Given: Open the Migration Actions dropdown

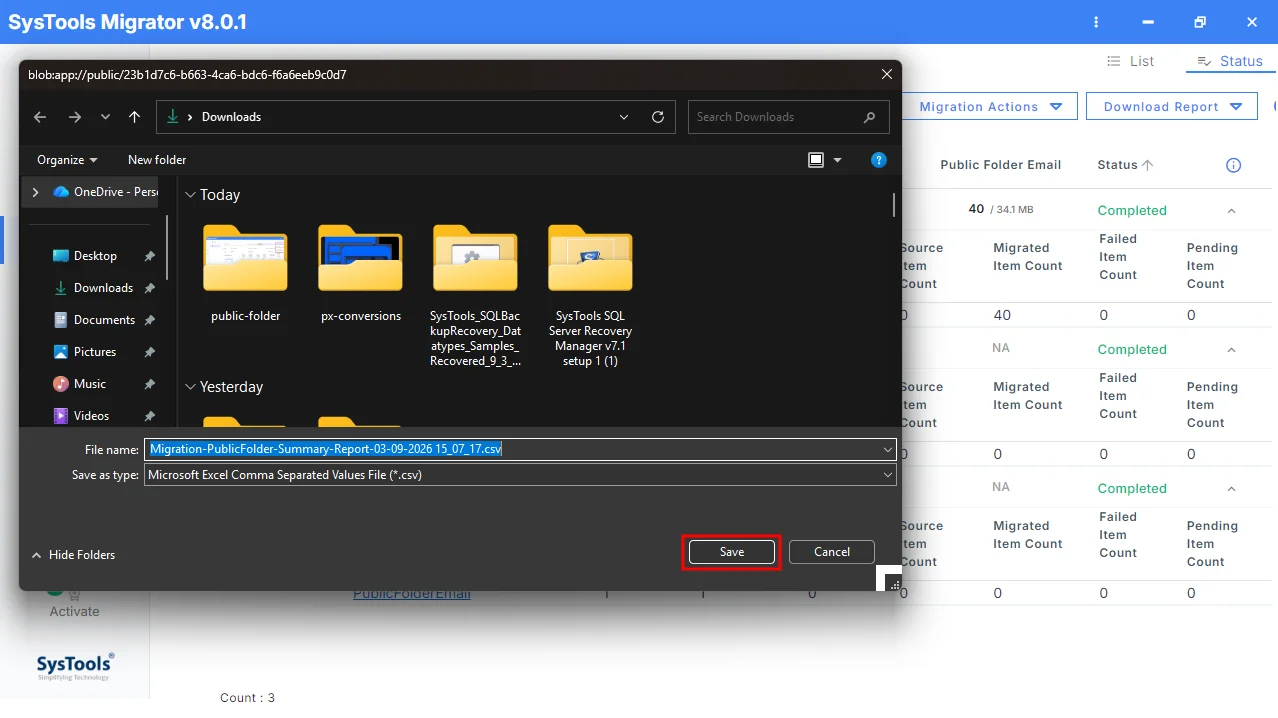Looking at the screenshot, I should (x=990, y=107).
